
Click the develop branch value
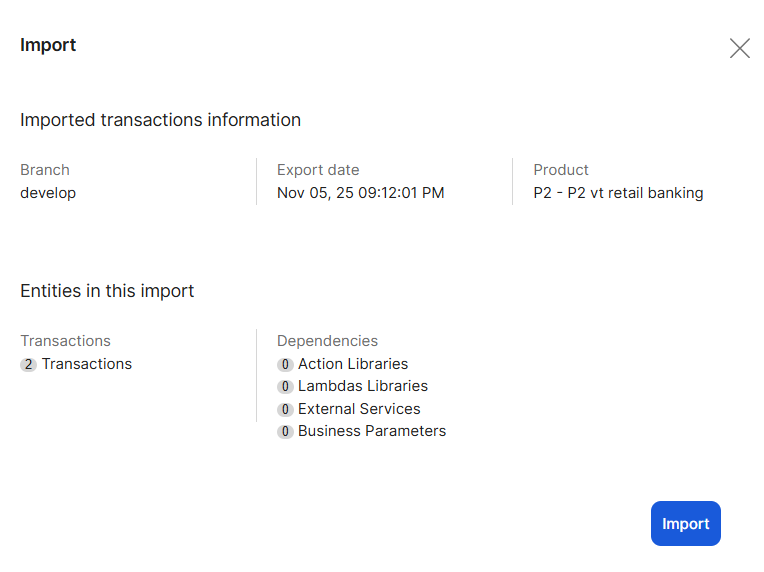point(48,193)
